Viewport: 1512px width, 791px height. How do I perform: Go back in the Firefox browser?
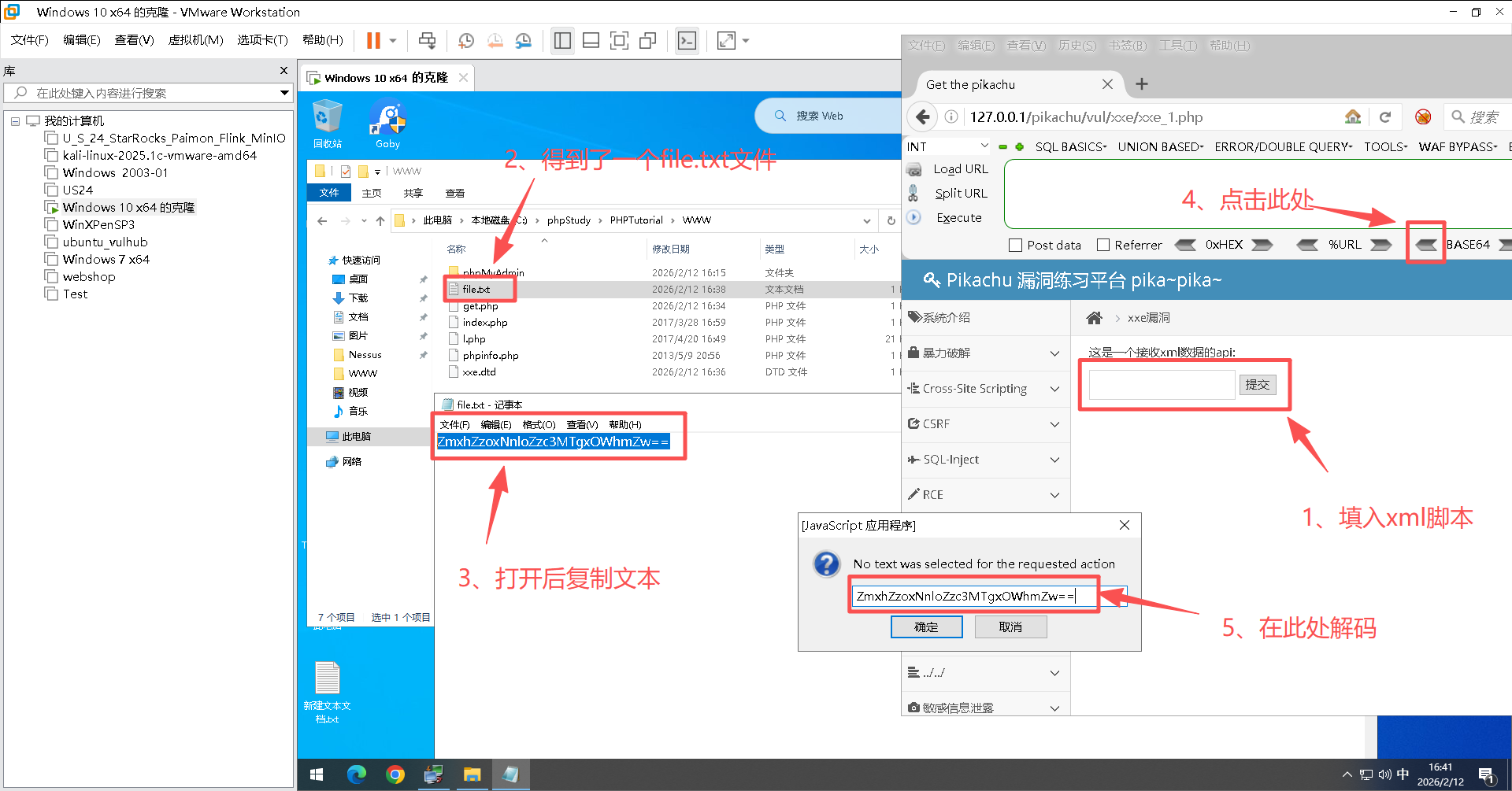[x=922, y=117]
